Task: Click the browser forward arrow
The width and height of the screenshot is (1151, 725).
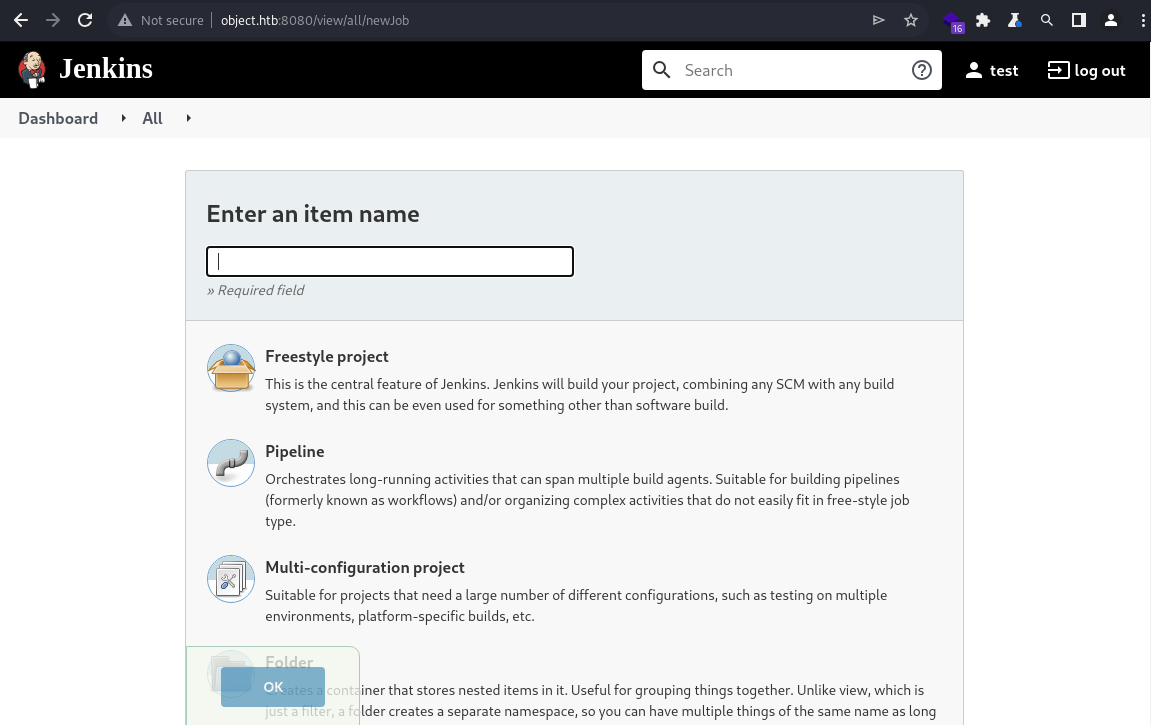Action: pos(53,21)
